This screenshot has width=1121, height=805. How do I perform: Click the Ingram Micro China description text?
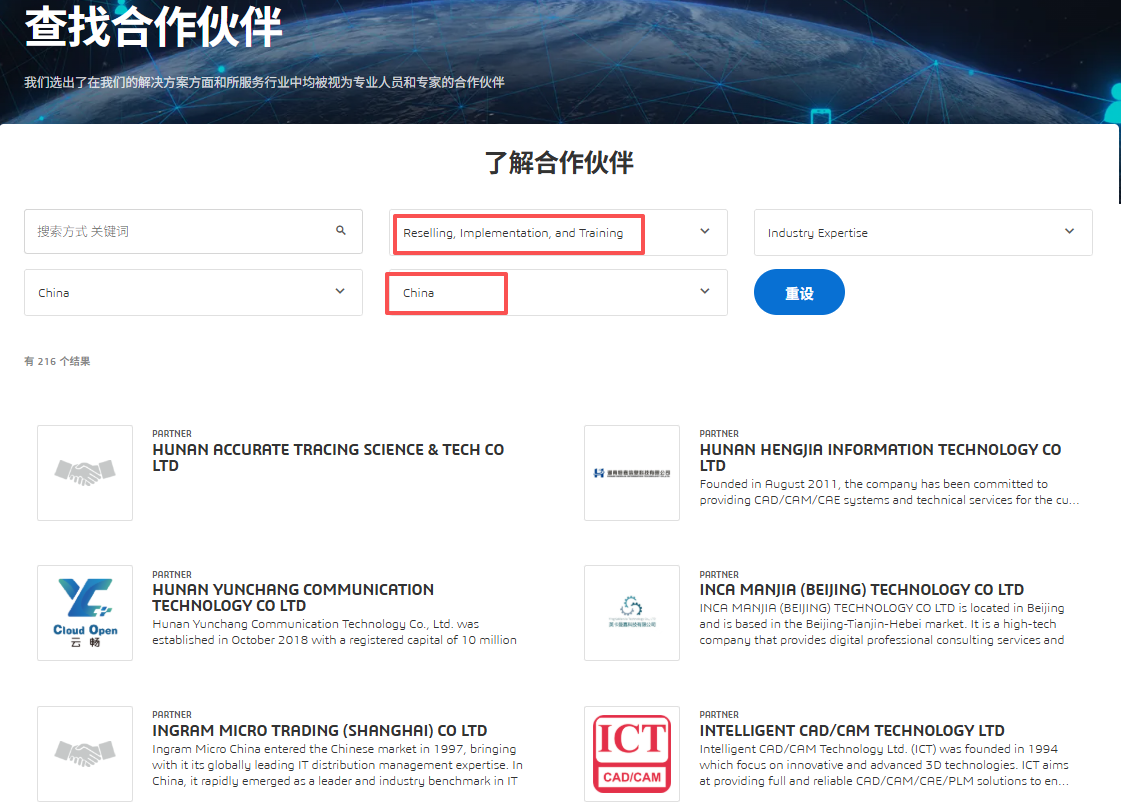[x=337, y=765]
